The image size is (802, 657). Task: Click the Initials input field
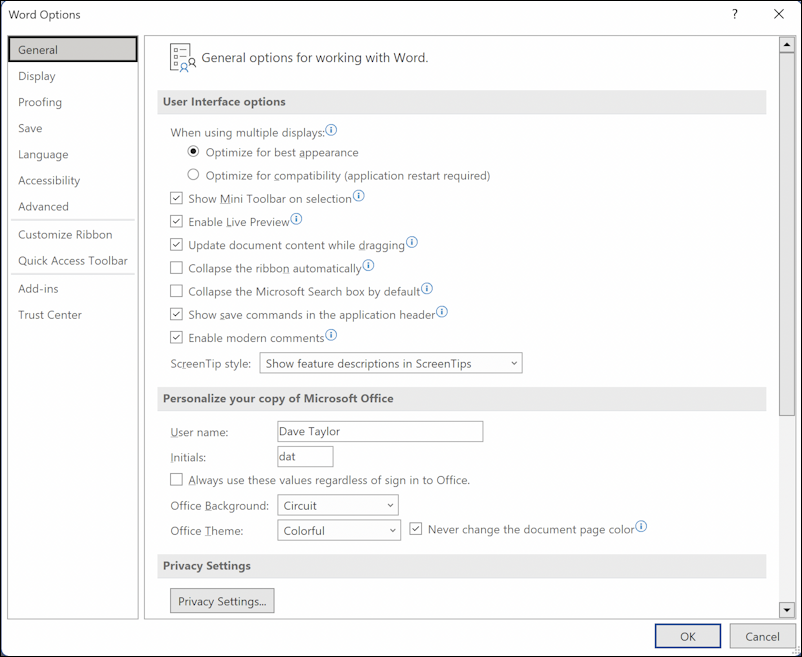click(x=305, y=456)
